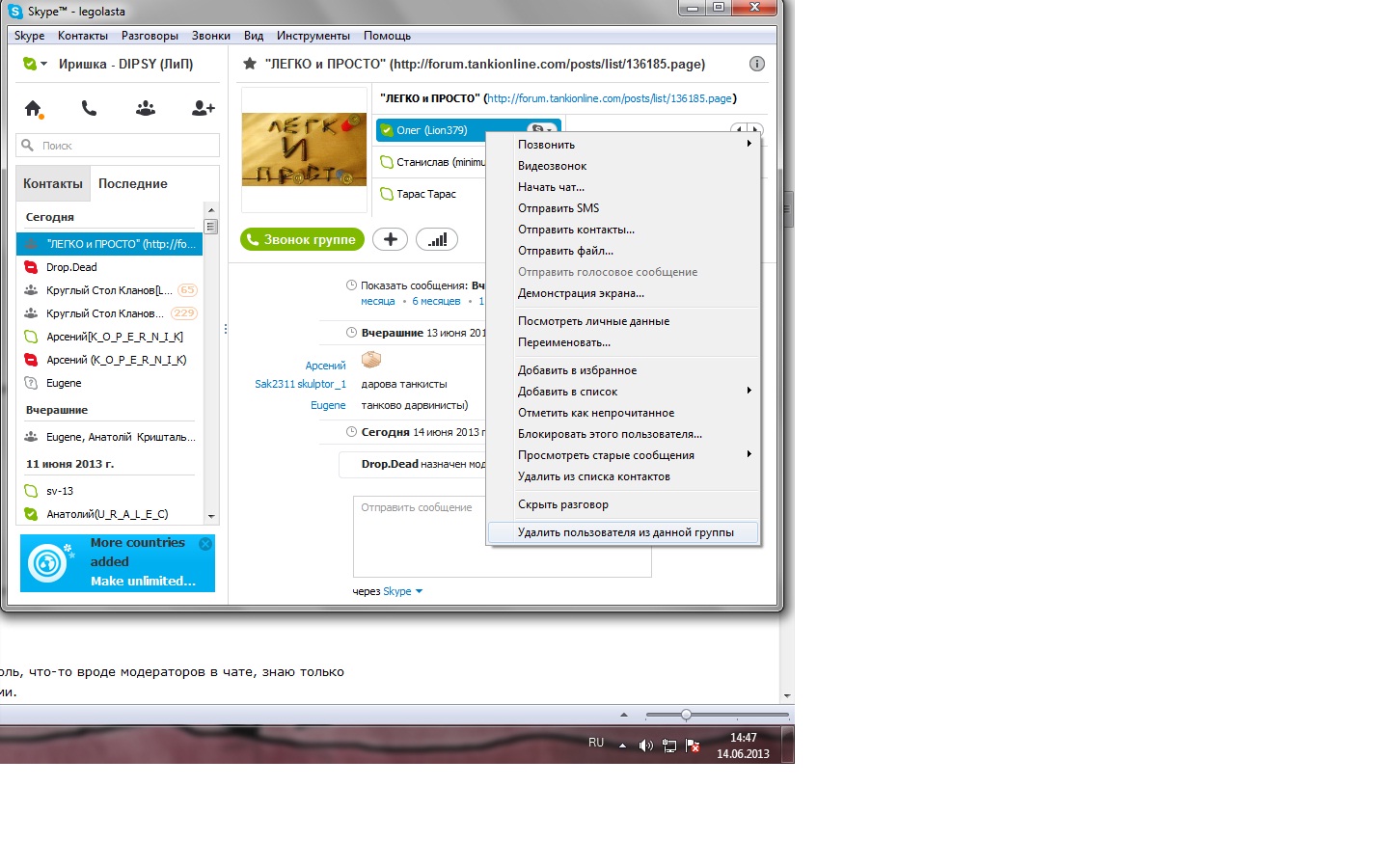Click the add contact icon

tap(203, 108)
